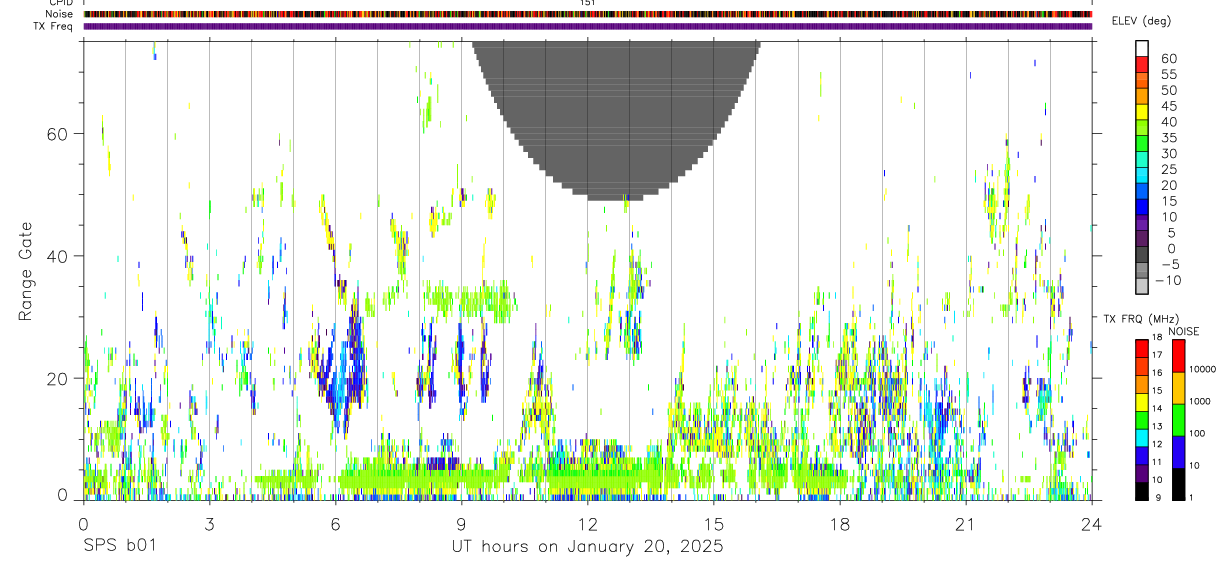
Task: Click the 'TX Freq' strip label
Action: tap(52, 26)
